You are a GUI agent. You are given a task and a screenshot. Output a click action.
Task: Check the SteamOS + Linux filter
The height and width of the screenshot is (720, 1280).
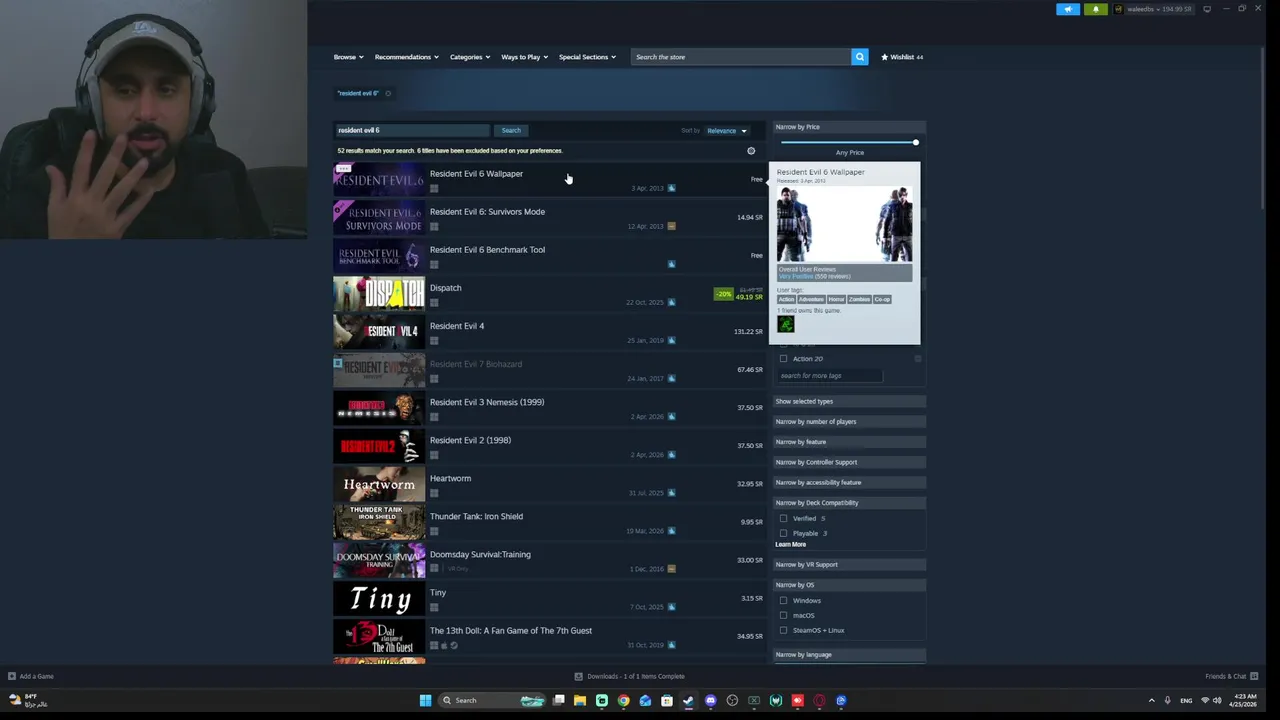point(783,631)
